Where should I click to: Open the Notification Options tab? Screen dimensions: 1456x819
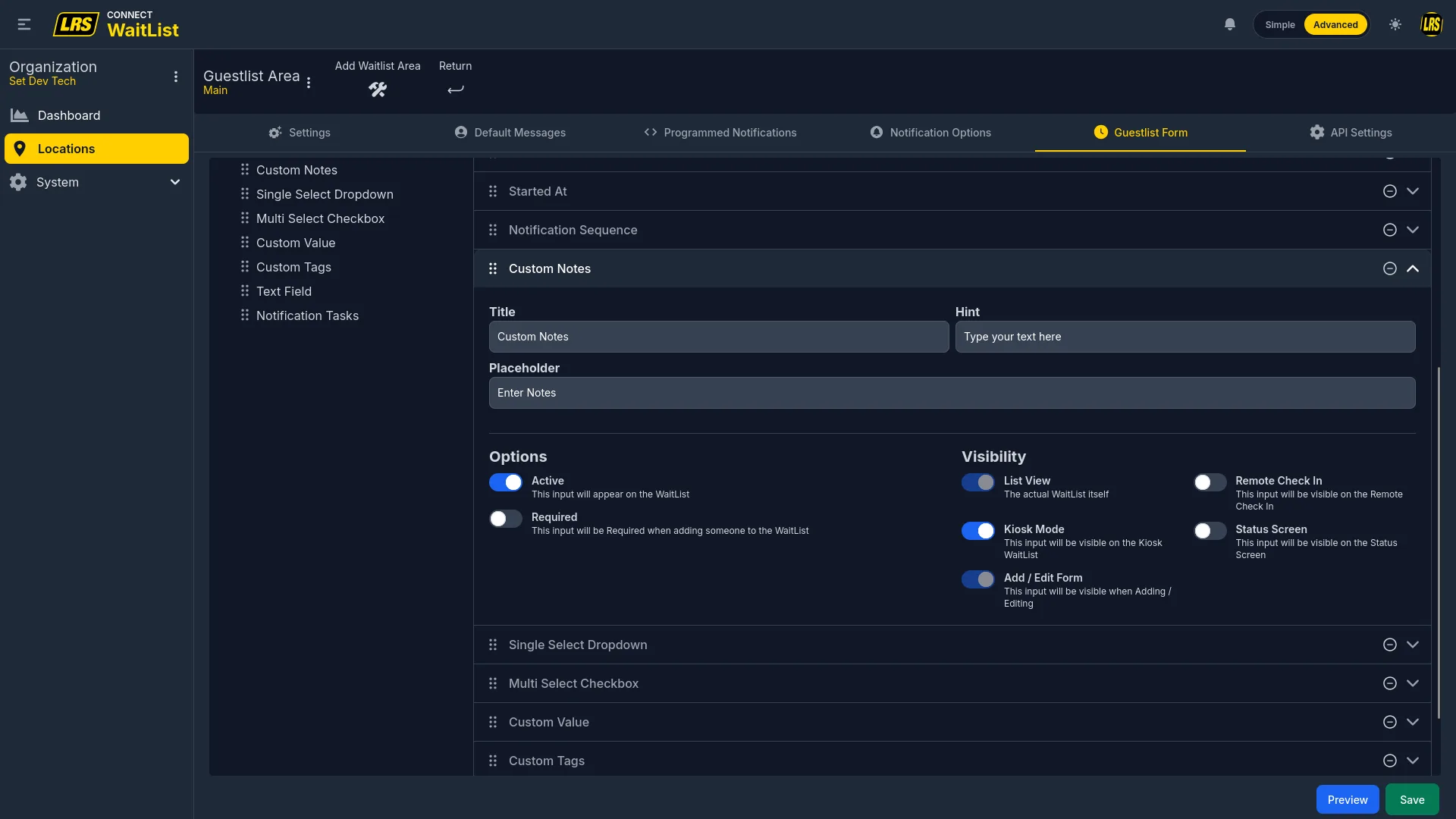930,133
